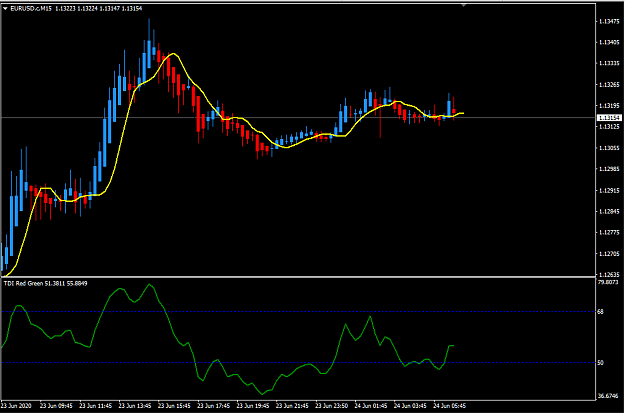
Task: Click the 50 level label in indicator scale
Action: pyautogui.click(x=600, y=363)
